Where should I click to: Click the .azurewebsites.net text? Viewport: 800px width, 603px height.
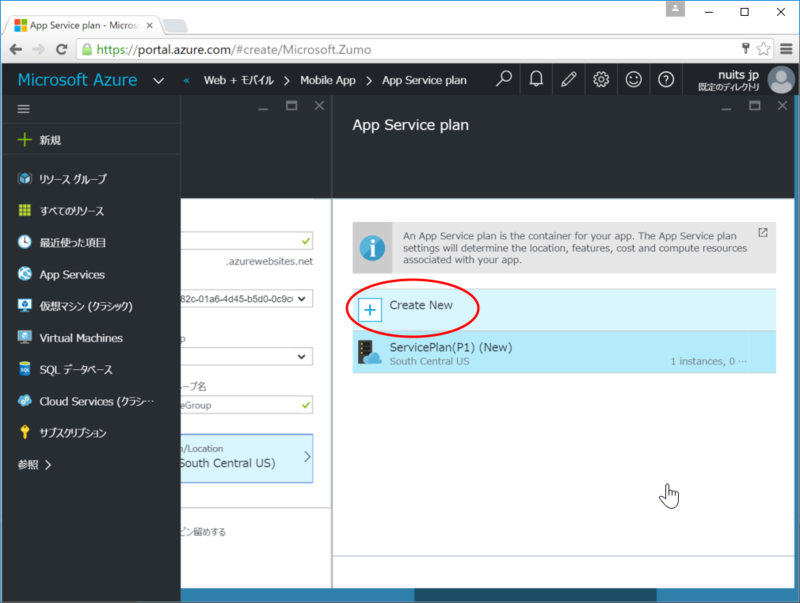[269, 261]
